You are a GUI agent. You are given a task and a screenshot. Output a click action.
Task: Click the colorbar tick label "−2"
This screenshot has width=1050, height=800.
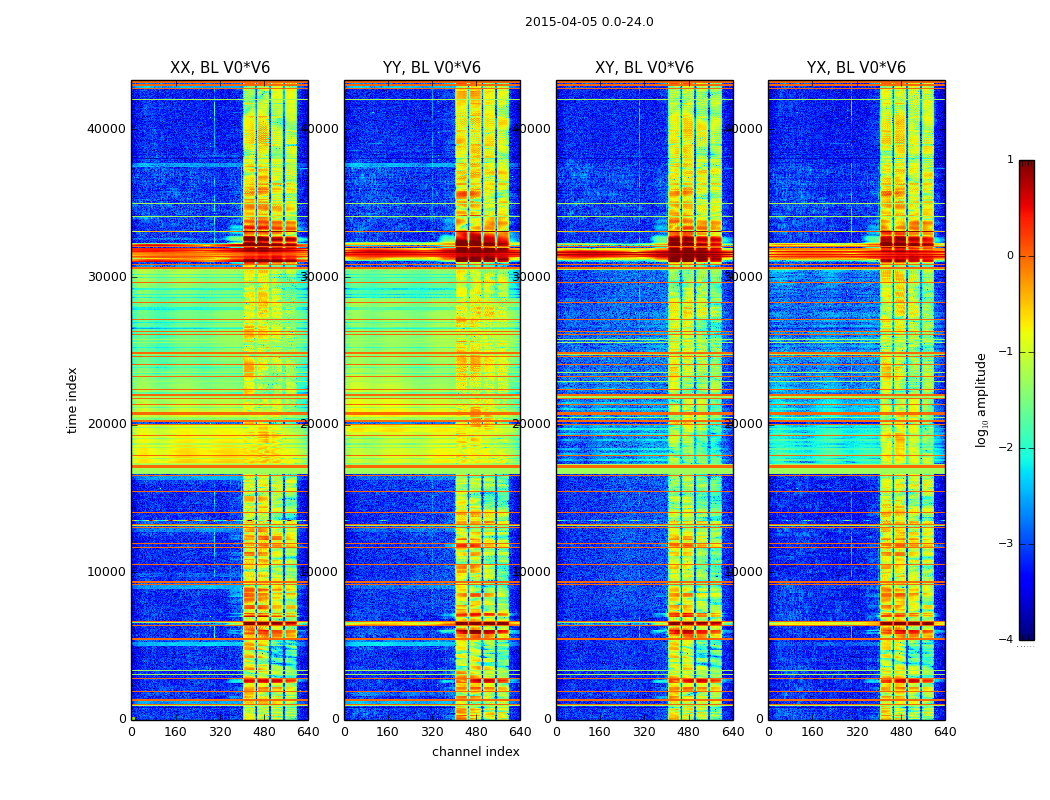click(1006, 448)
